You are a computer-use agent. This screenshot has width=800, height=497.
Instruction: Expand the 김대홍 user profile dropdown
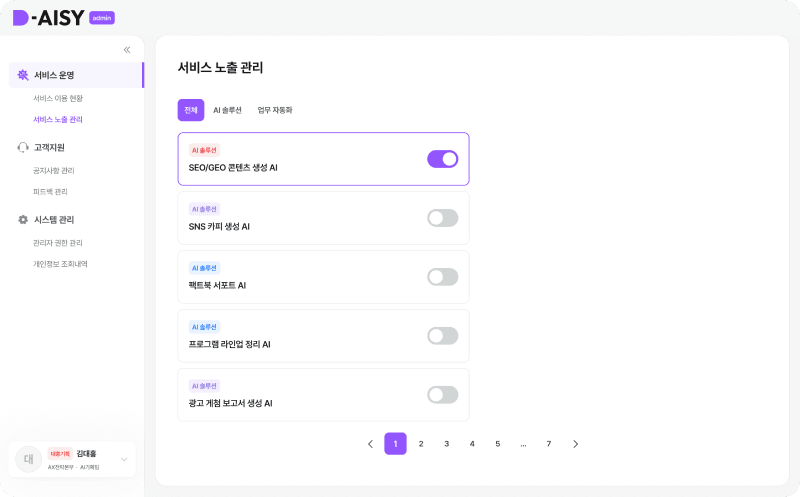click(x=124, y=459)
